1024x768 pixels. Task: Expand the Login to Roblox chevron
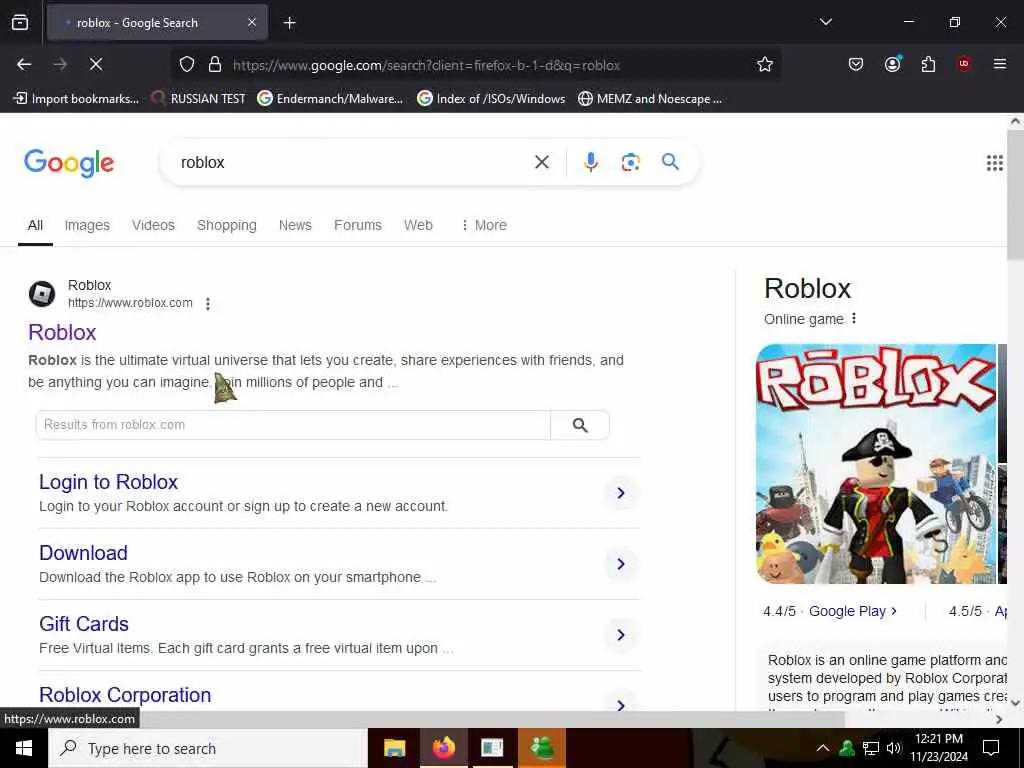pos(620,493)
